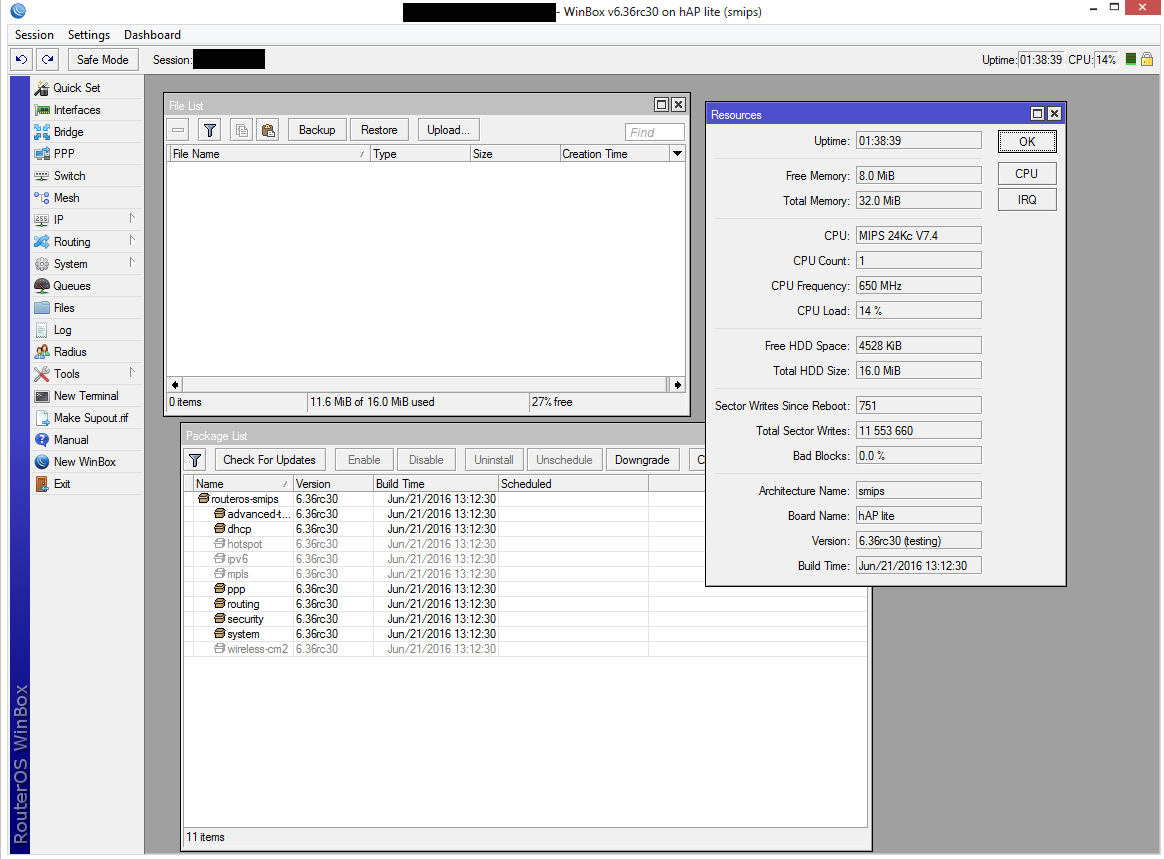The image size is (1164, 859).
Task: Click the green status indicator near CPU
Action: point(1131,59)
